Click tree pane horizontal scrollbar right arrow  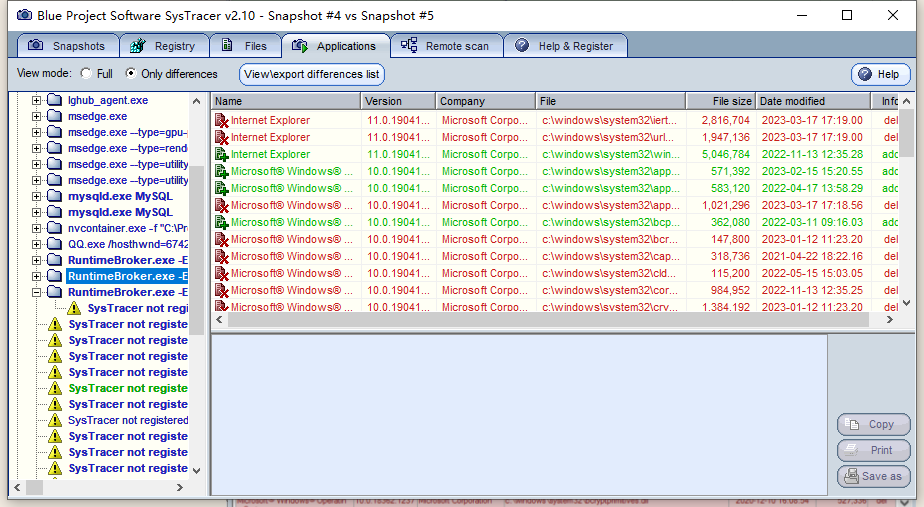click(x=180, y=488)
